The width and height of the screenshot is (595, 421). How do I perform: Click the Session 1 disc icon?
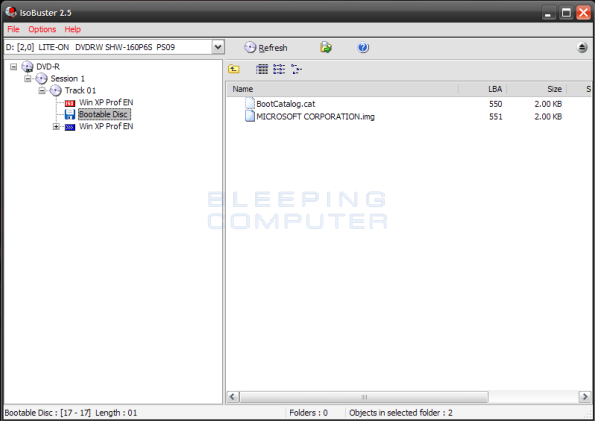[41, 79]
